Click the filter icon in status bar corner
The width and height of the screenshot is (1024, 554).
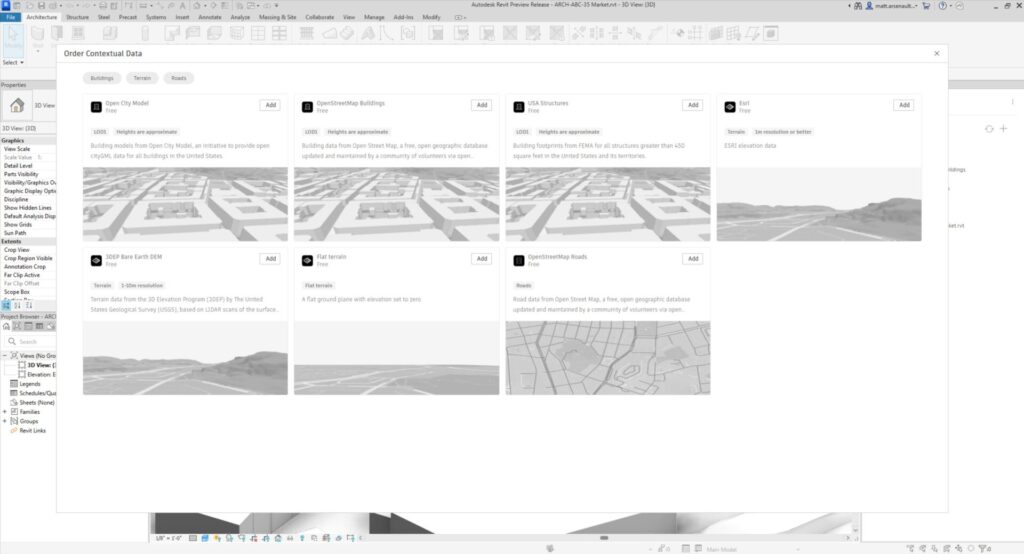[985, 549]
